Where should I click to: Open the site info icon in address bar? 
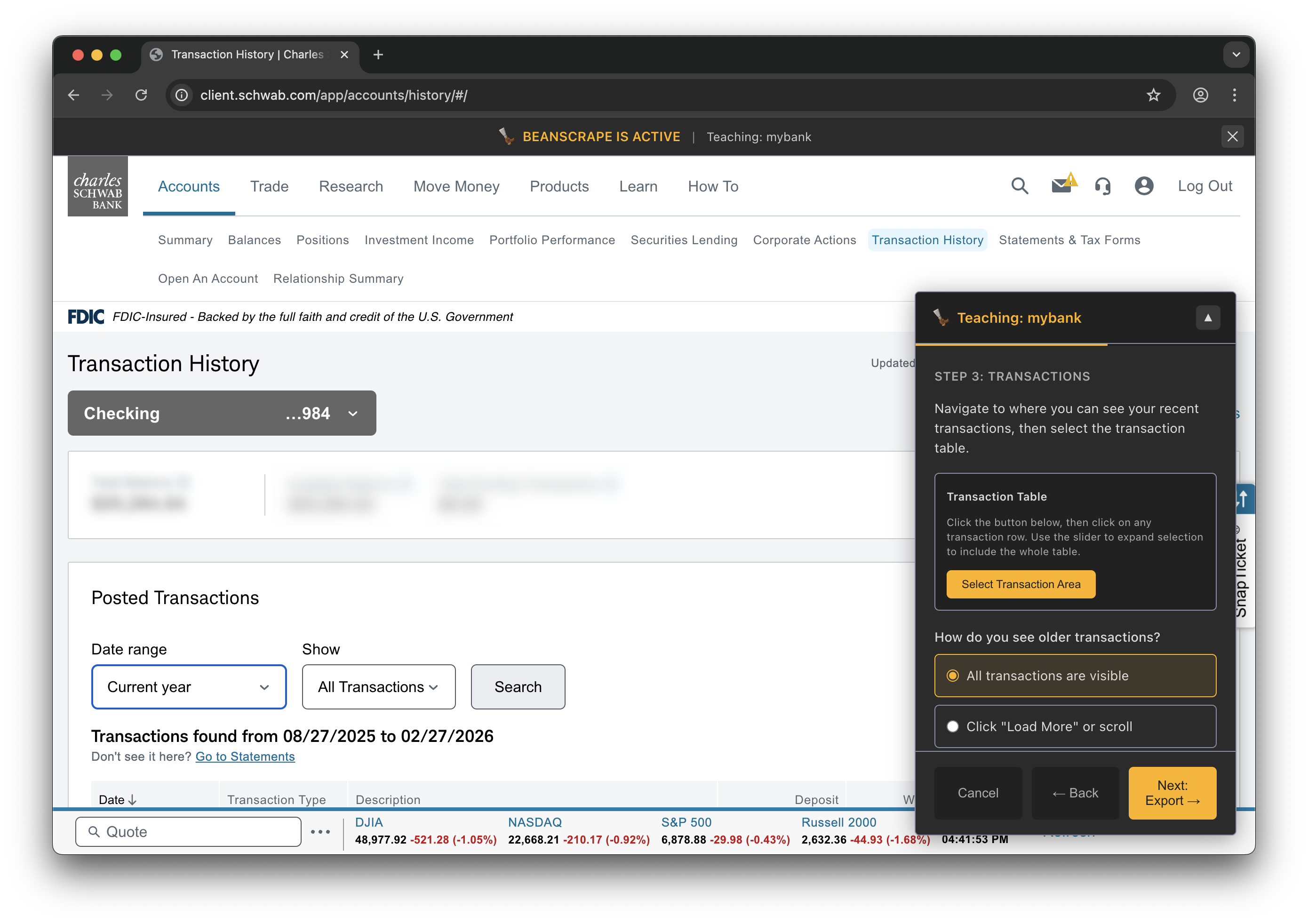coord(181,95)
